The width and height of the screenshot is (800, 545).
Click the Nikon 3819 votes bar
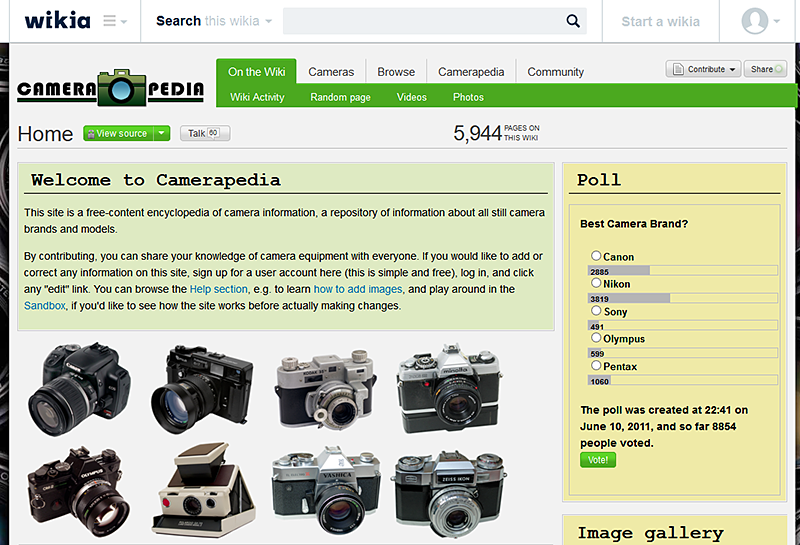[x=683, y=298]
